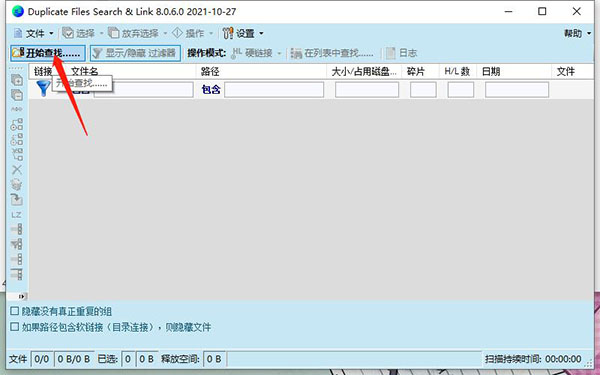Open the 操作 menu
Screen dimensions: 600x375
coord(192,33)
